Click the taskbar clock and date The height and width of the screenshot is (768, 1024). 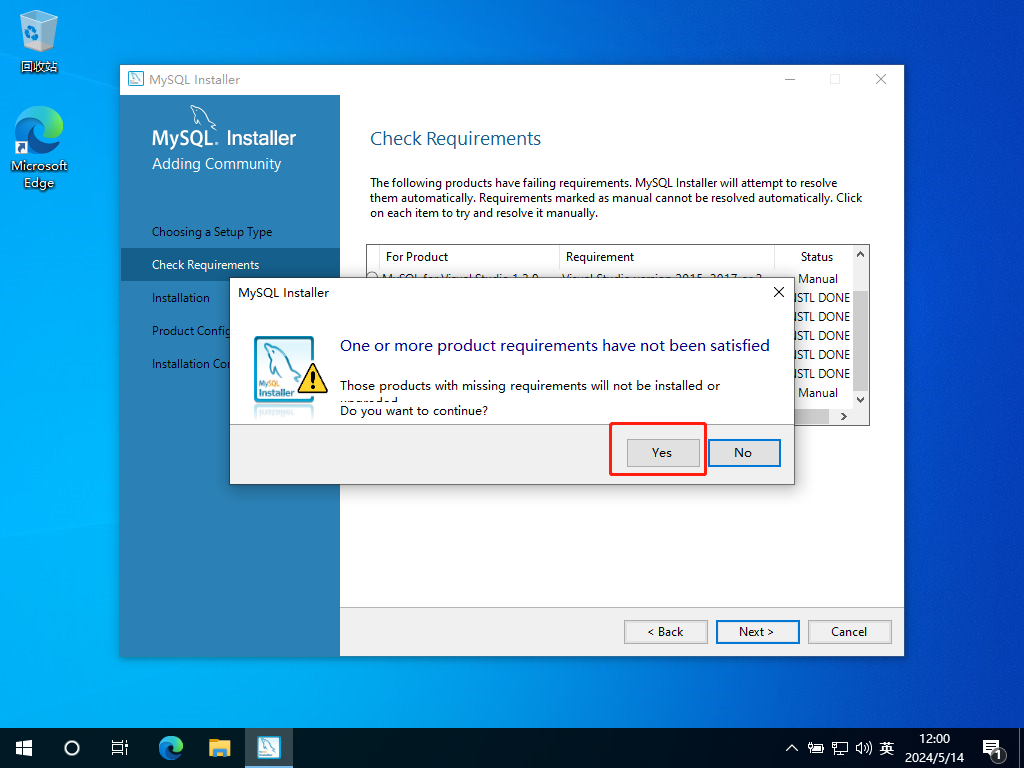934,748
